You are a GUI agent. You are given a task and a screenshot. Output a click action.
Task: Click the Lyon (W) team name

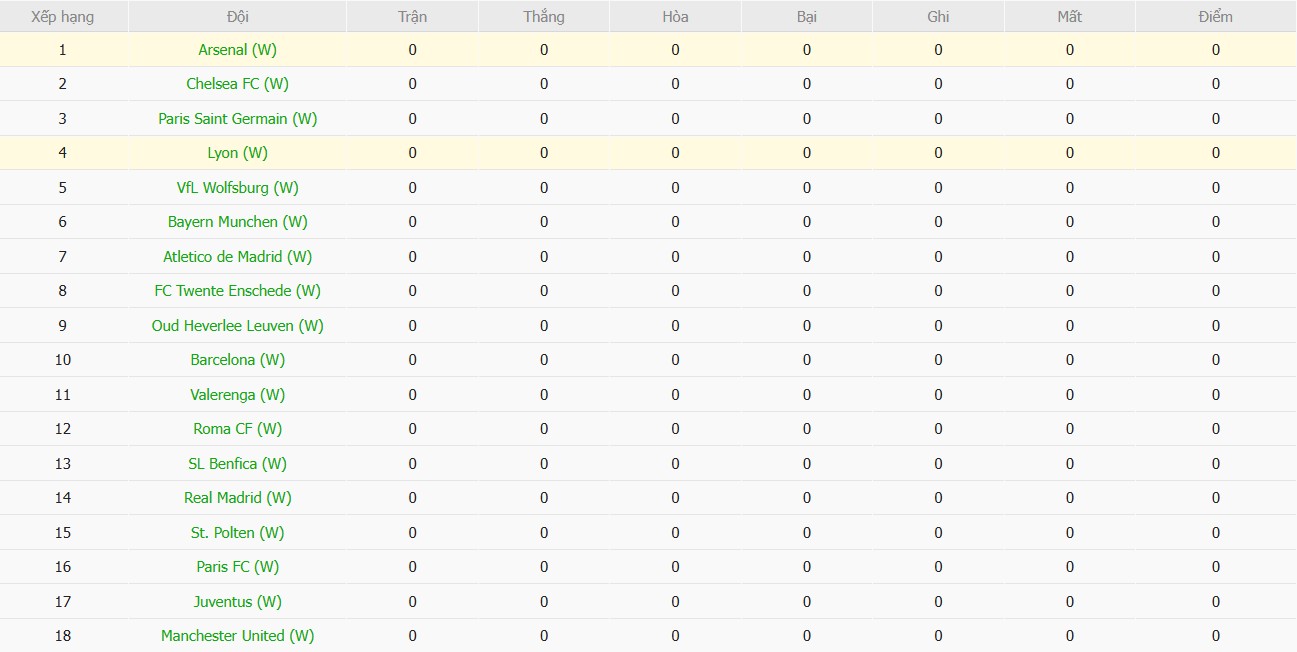click(x=237, y=153)
